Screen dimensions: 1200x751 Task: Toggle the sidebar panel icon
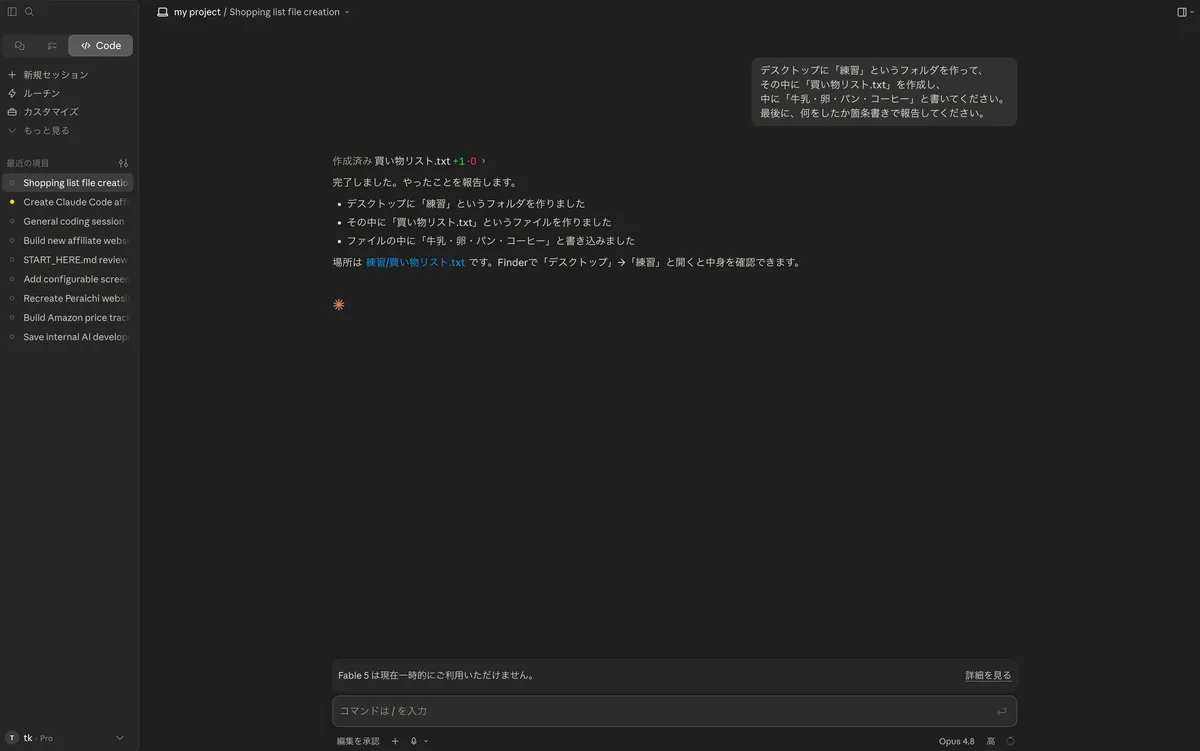click(x=12, y=12)
